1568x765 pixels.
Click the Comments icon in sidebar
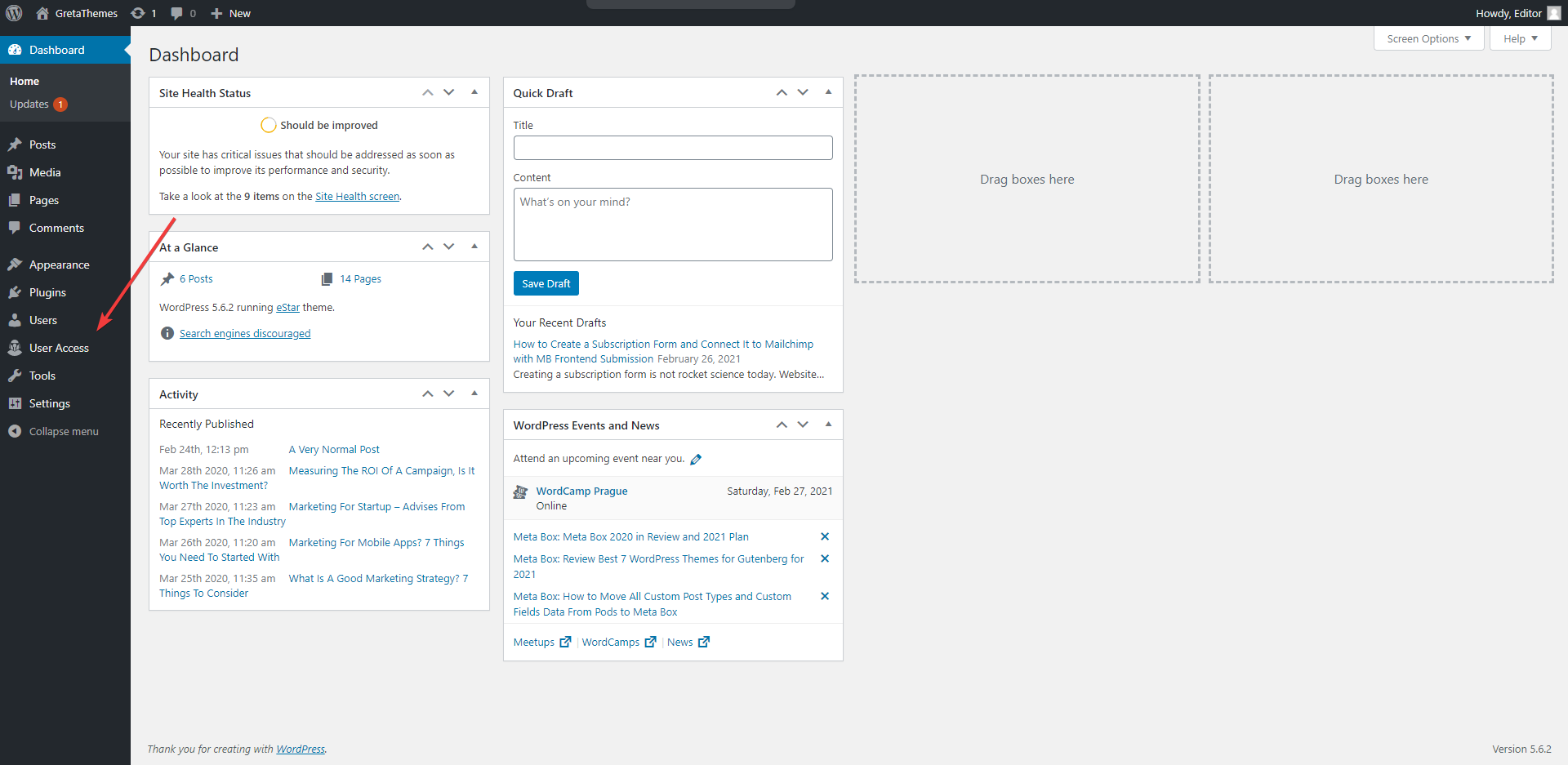point(15,228)
